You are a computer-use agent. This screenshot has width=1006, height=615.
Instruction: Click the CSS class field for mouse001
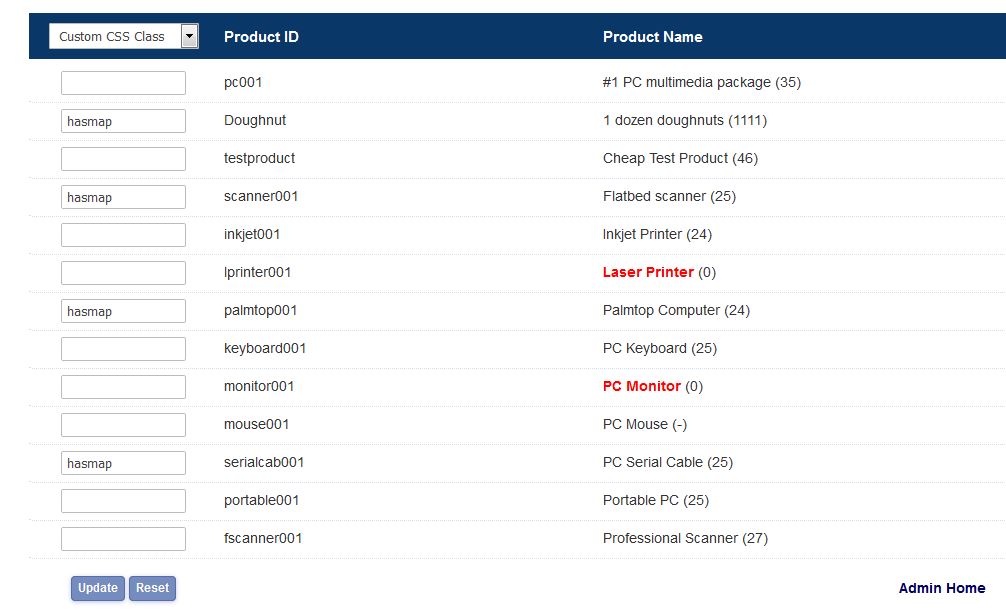tap(123, 425)
